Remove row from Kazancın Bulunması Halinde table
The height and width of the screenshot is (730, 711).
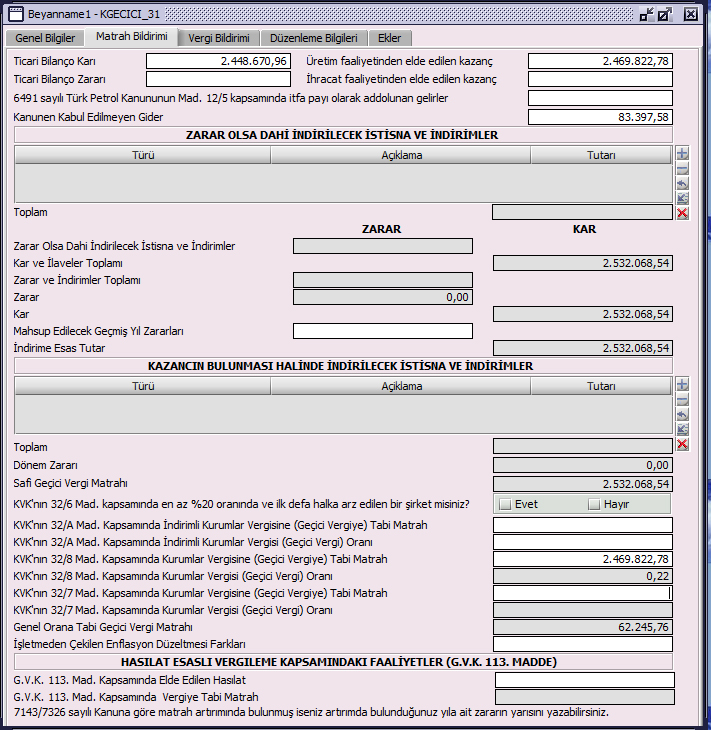[x=682, y=399]
